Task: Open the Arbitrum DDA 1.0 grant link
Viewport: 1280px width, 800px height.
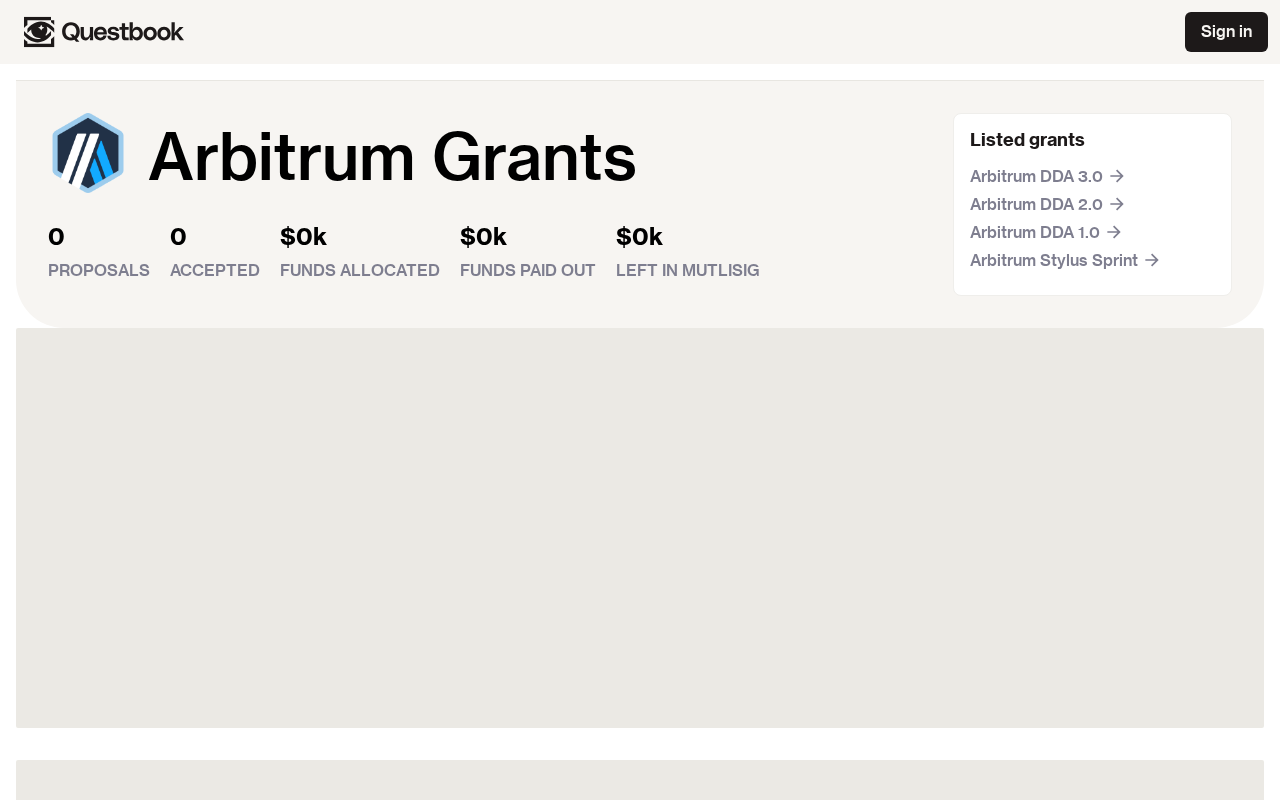Action: tap(1034, 232)
